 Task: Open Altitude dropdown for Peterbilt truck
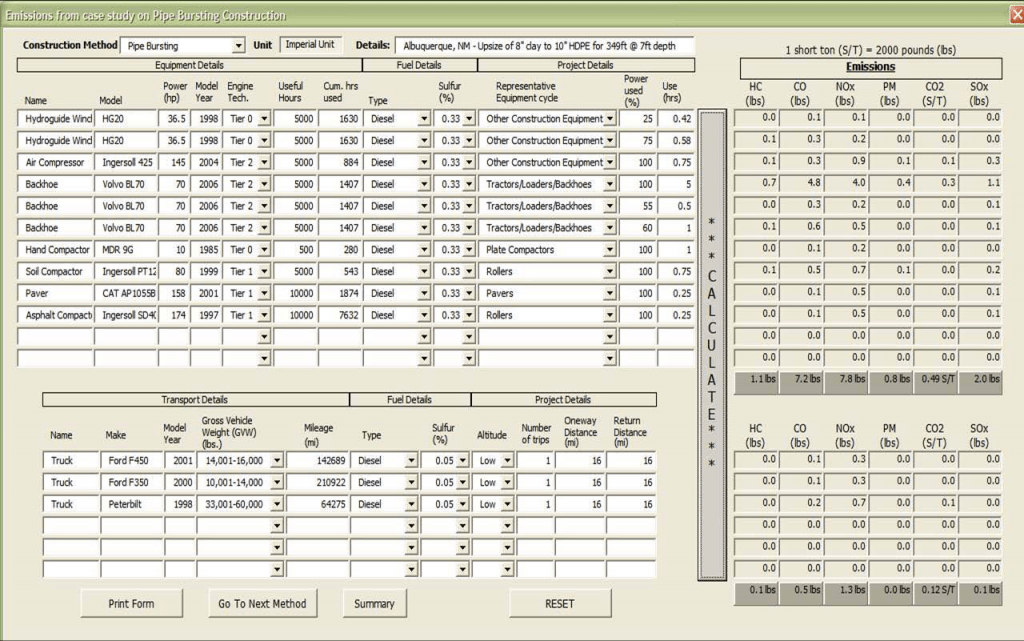[x=507, y=505]
